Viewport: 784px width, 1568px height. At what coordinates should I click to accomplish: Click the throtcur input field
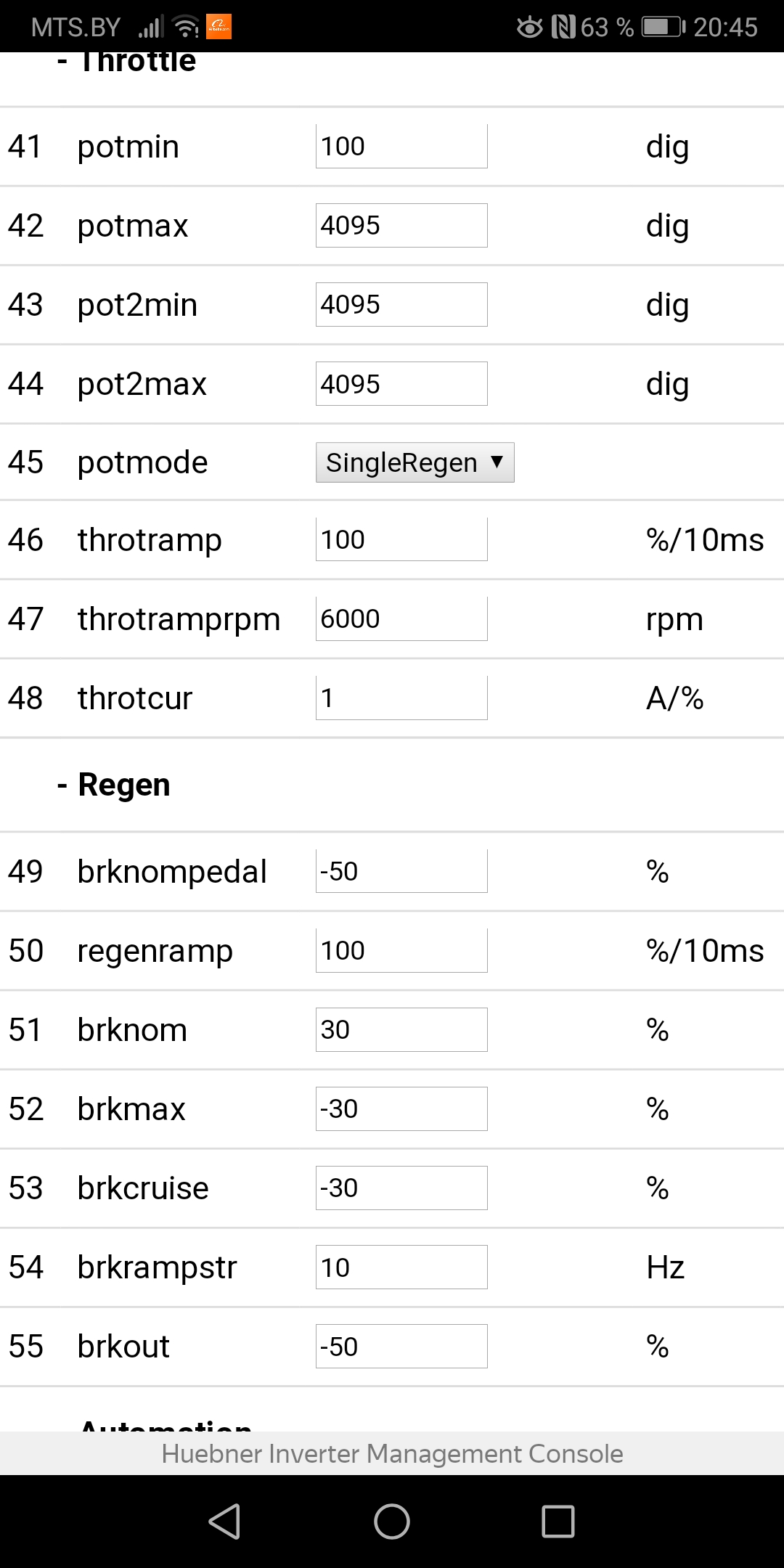401,698
